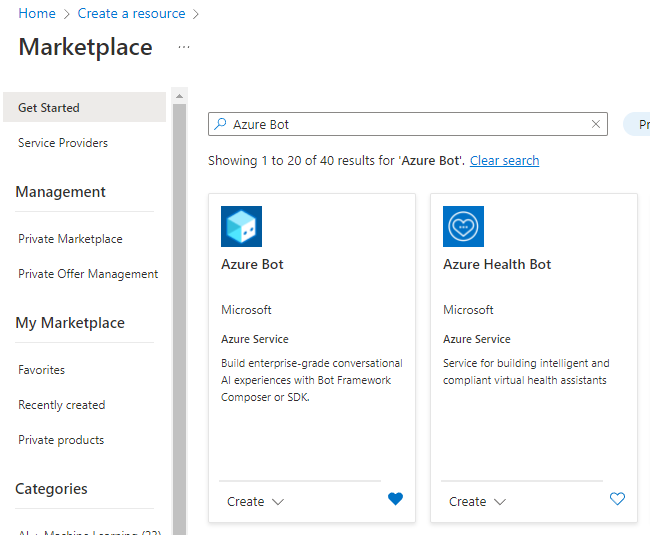Viewport: 650px width, 535px height.
Task: Click the cut-off filter pill next to the search box
Action: (637, 124)
